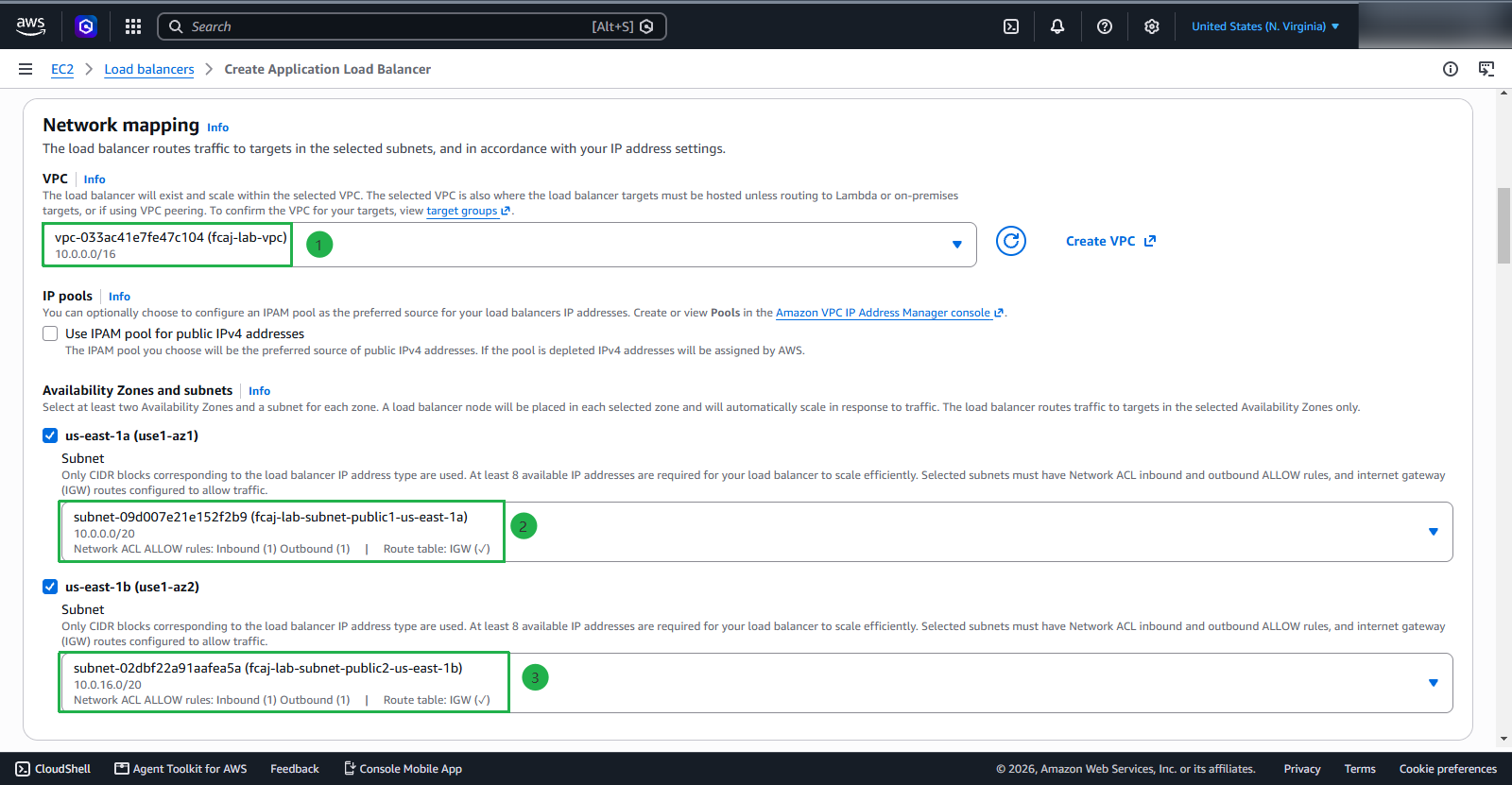Open Amazon VPC IP Address Manager console link

(x=889, y=313)
